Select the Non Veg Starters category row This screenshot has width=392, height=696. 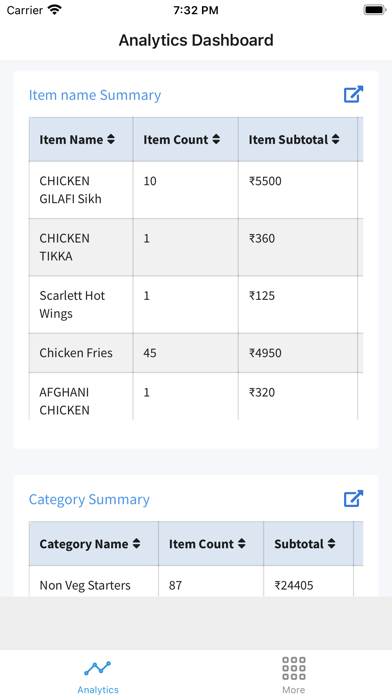coord(196,581)
